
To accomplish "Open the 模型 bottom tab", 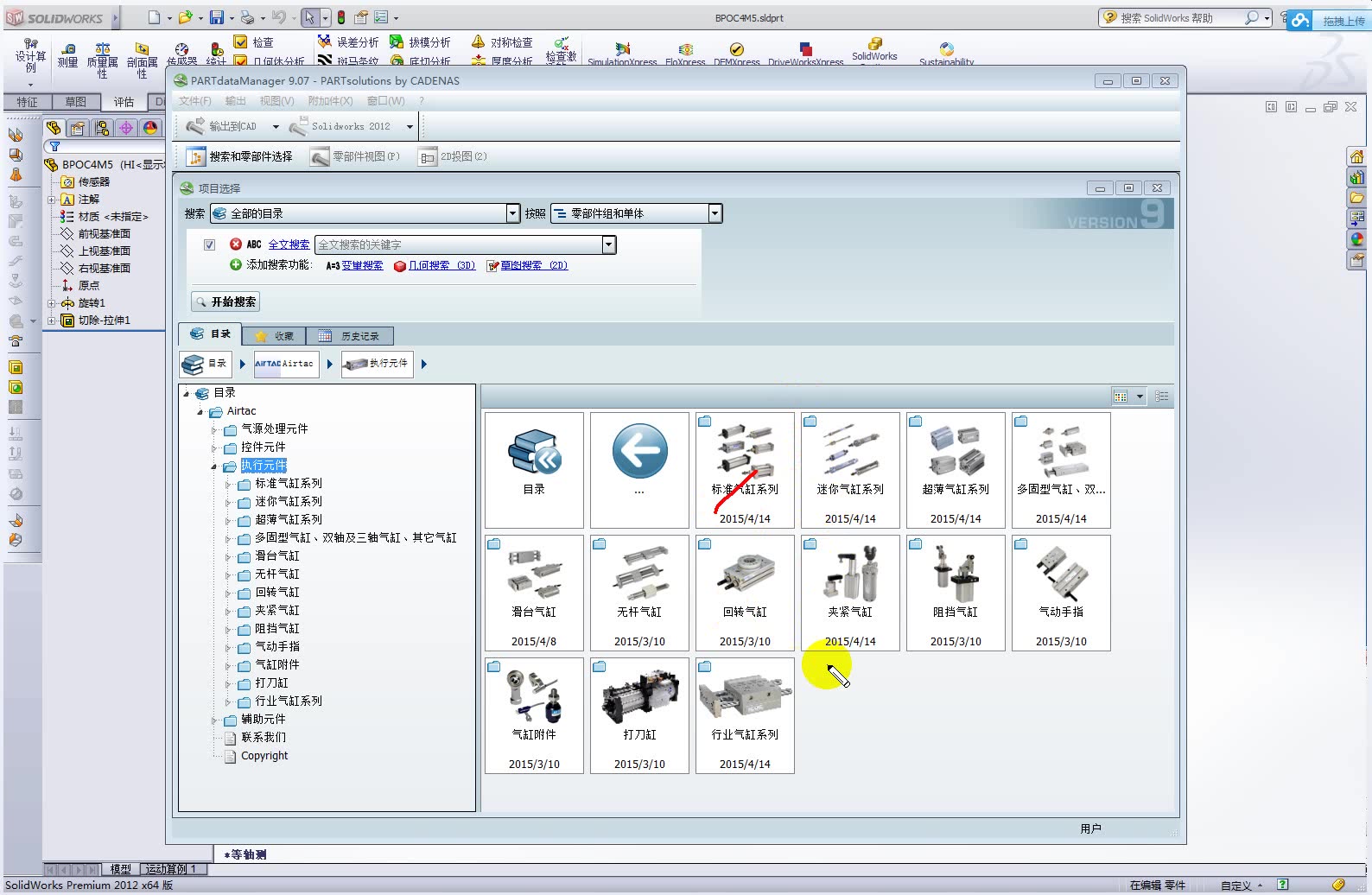I will (121, 869).
